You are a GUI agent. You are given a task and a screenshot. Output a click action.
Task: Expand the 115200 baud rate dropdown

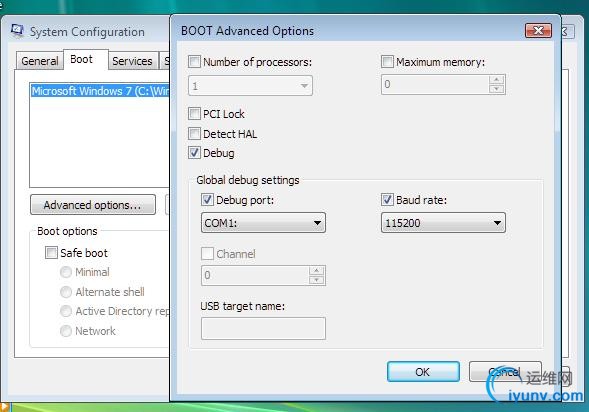coord(443,223)
